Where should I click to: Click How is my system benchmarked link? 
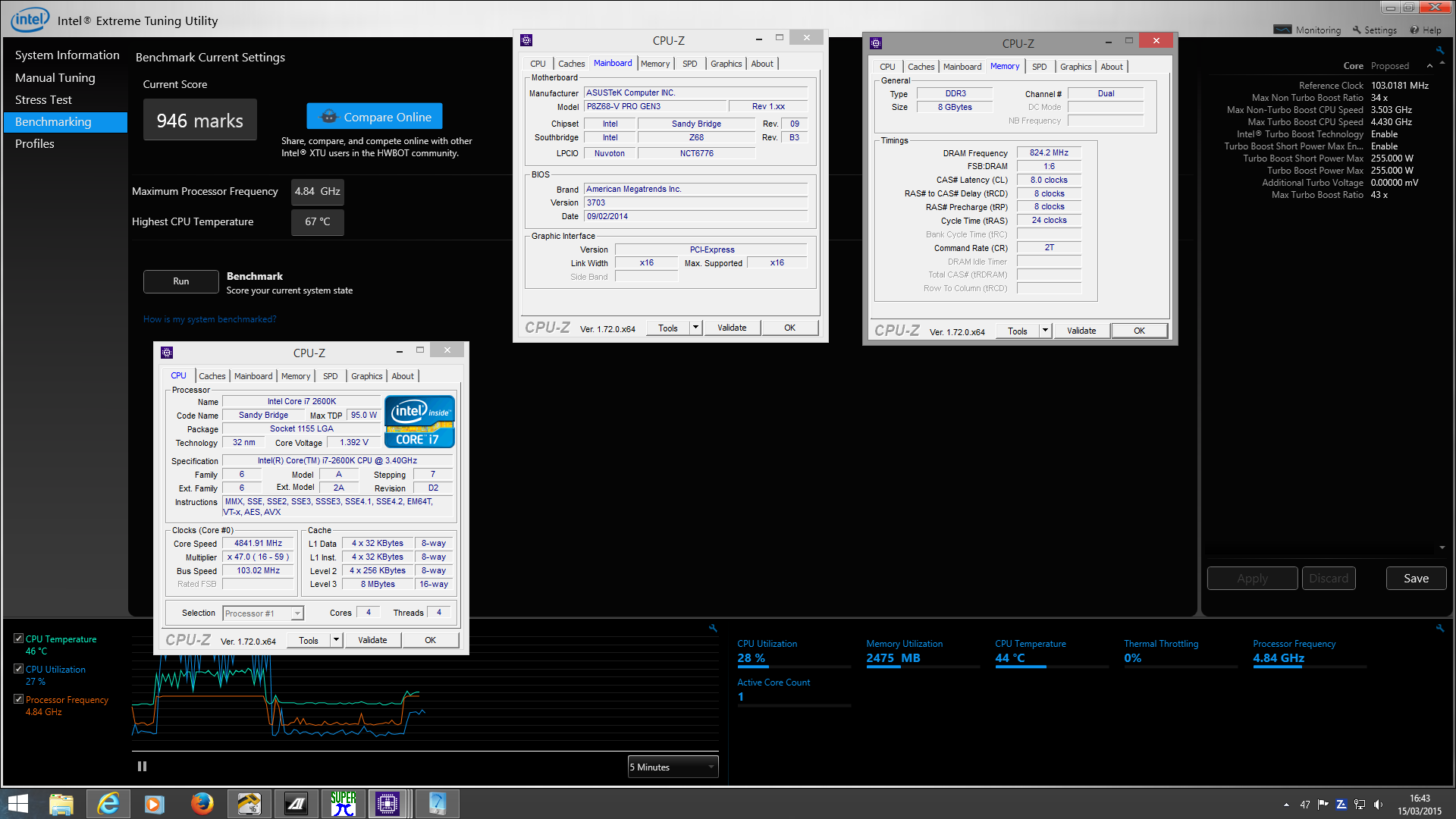point(209,319)
